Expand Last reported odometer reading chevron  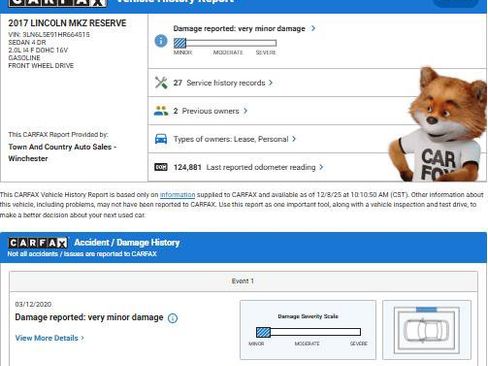click(x=321, y=167)
